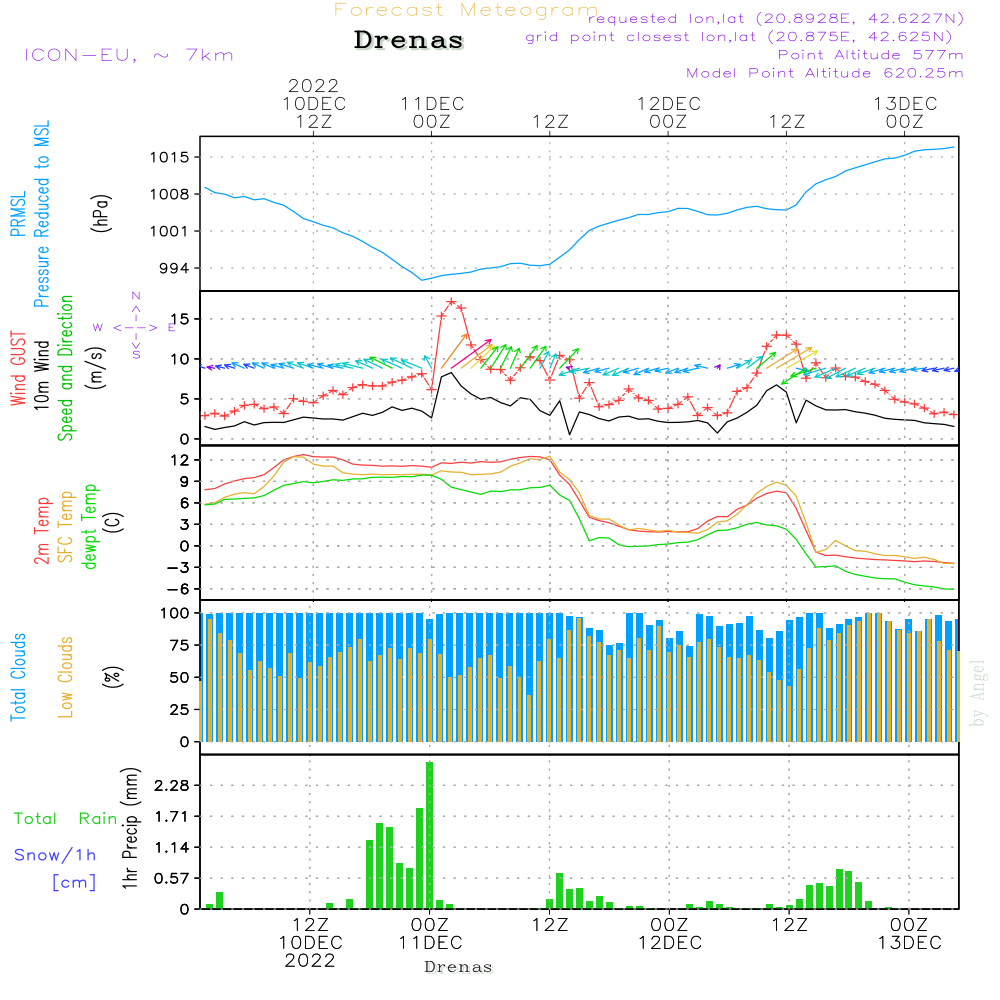Click the bottom axis label 00Z 12DEC
This screenshot has height=1000, width=1000.
(670, 934)
